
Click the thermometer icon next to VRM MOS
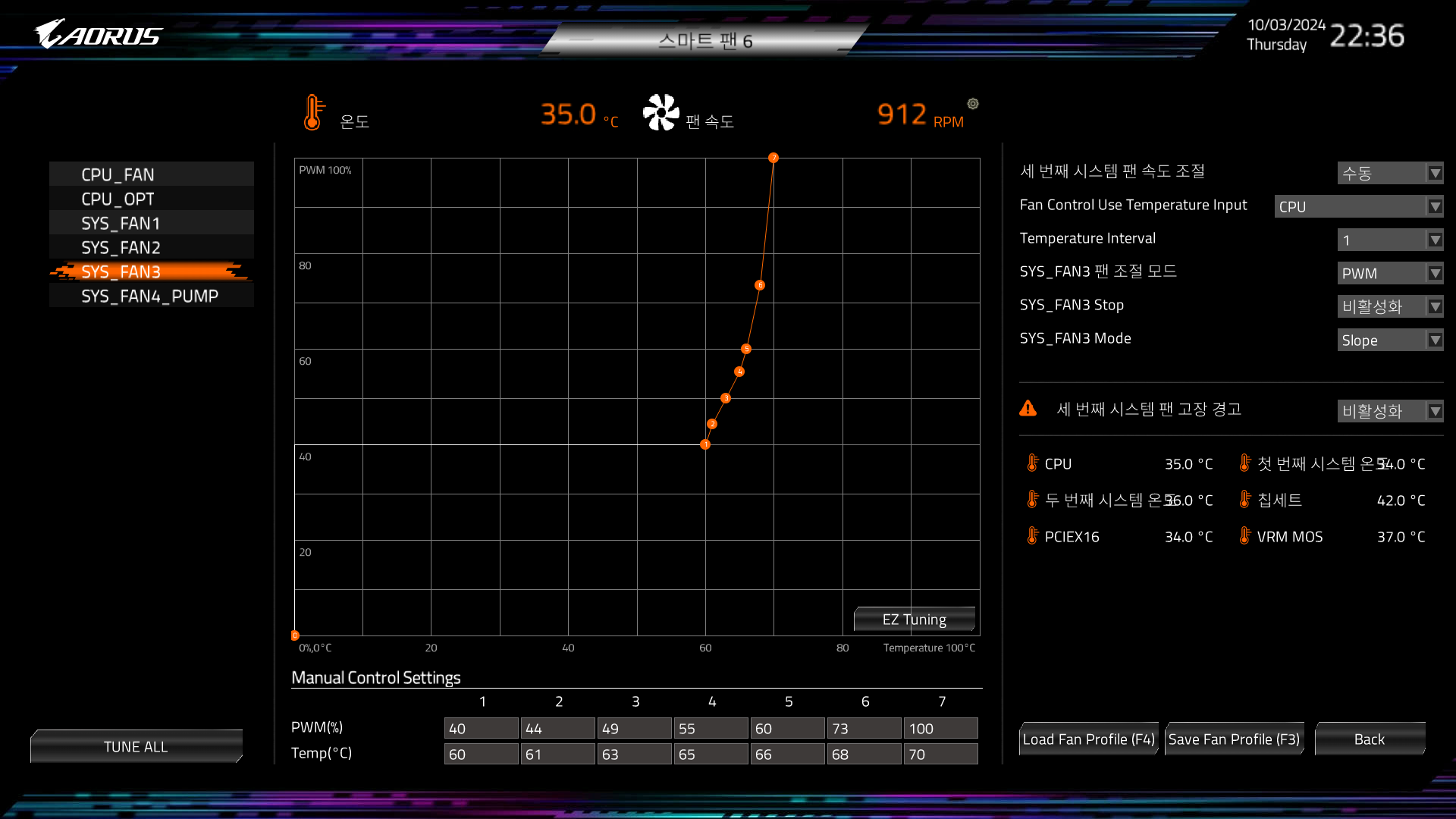pos(1244,536)
